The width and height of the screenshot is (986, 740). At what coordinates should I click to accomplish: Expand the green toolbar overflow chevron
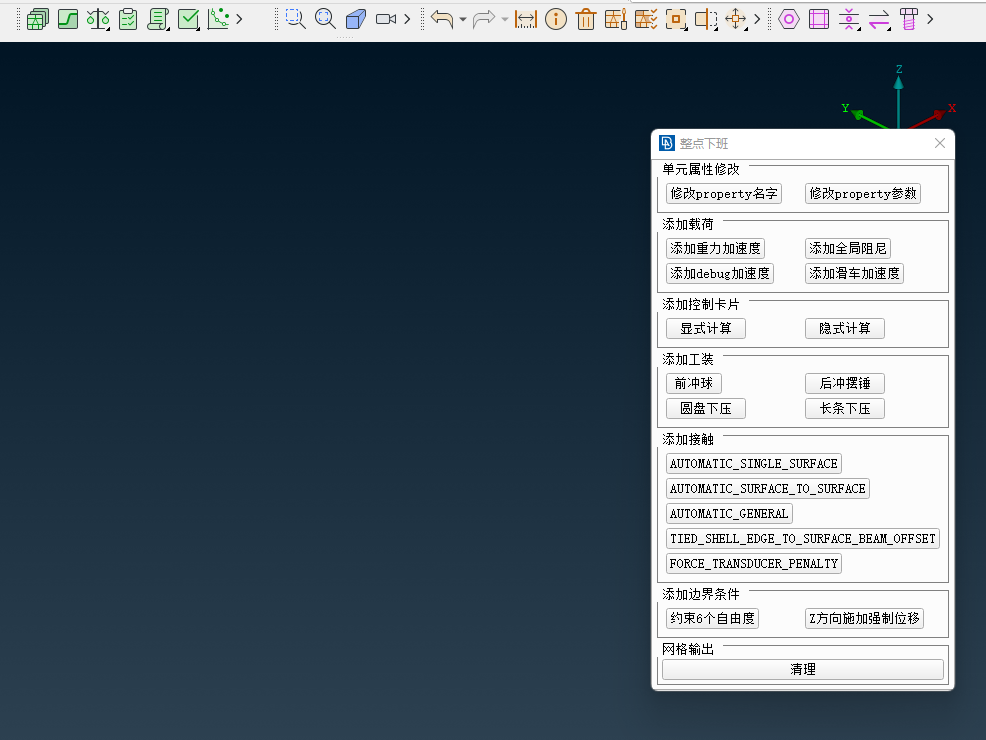[239, 19]
